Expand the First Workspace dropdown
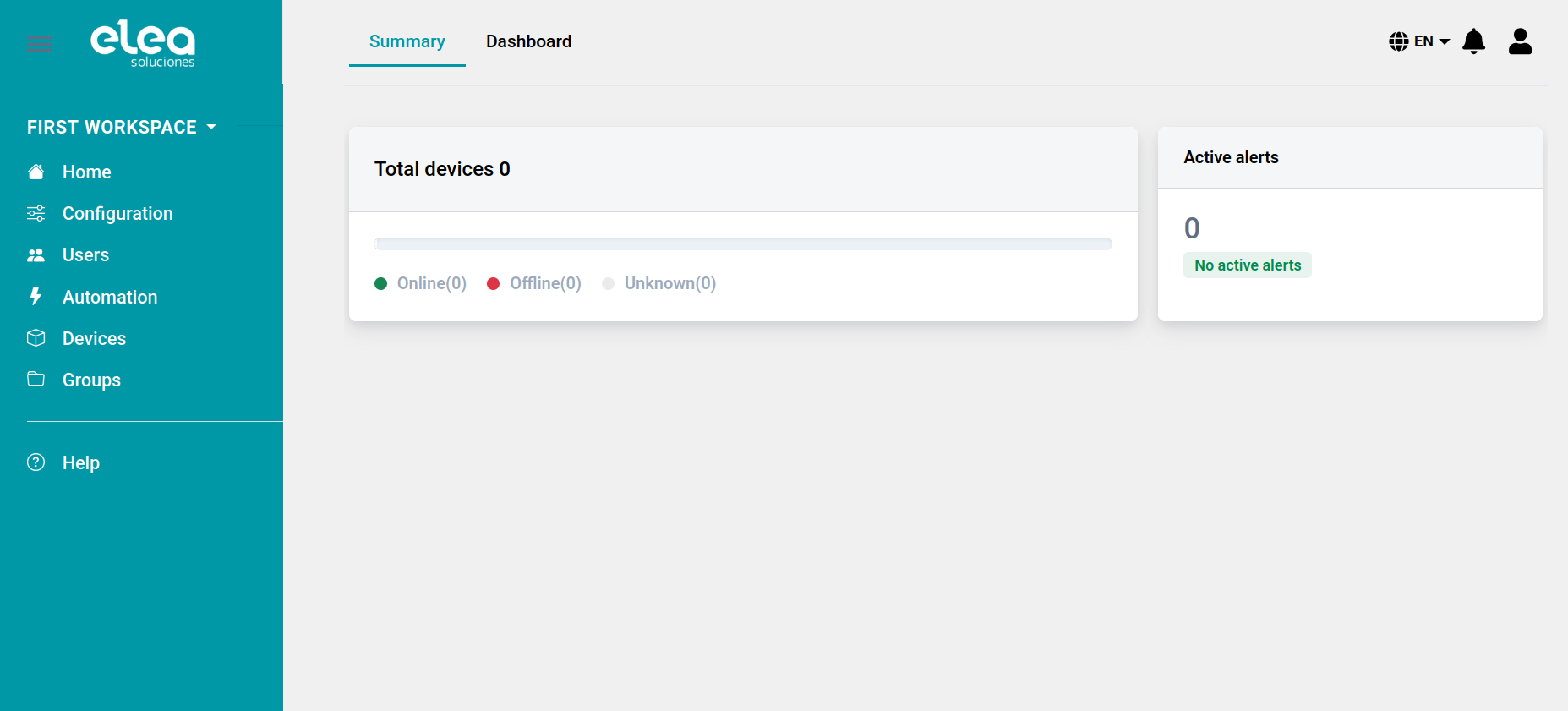The height and width of the screenshot is (711, 1568). pos(122,128)
